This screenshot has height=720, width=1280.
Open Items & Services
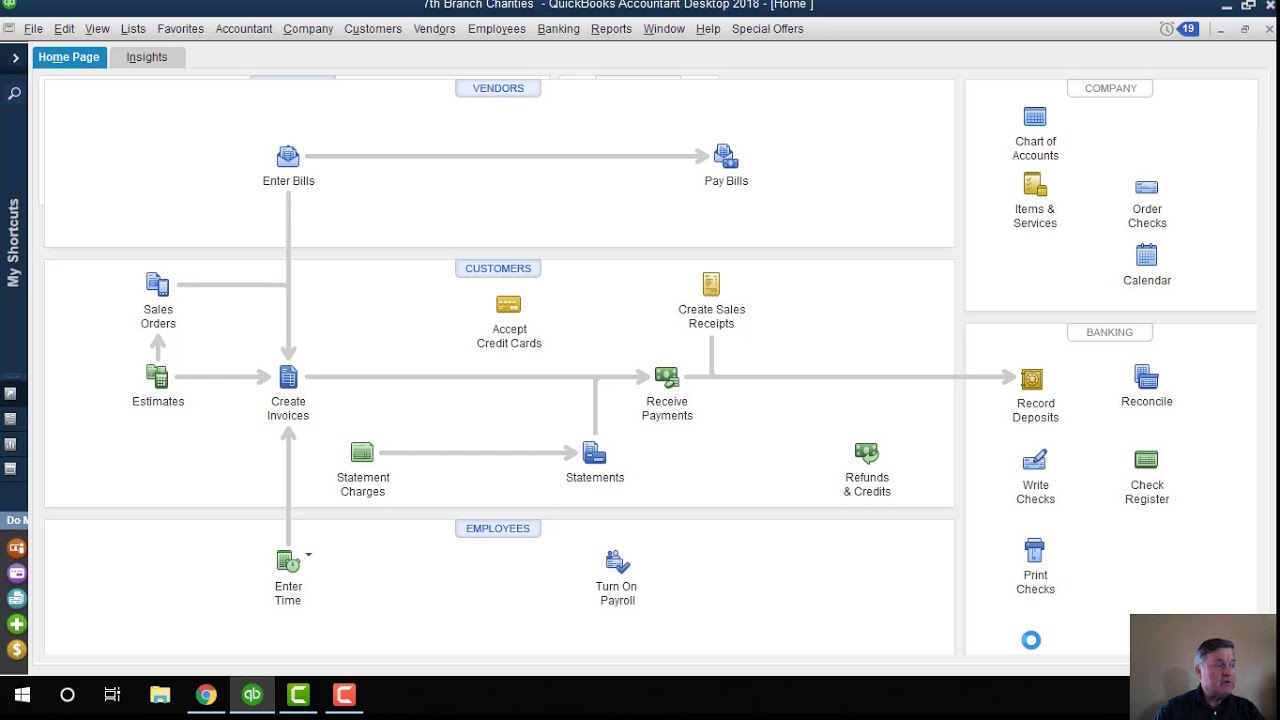coord(1035,185)
